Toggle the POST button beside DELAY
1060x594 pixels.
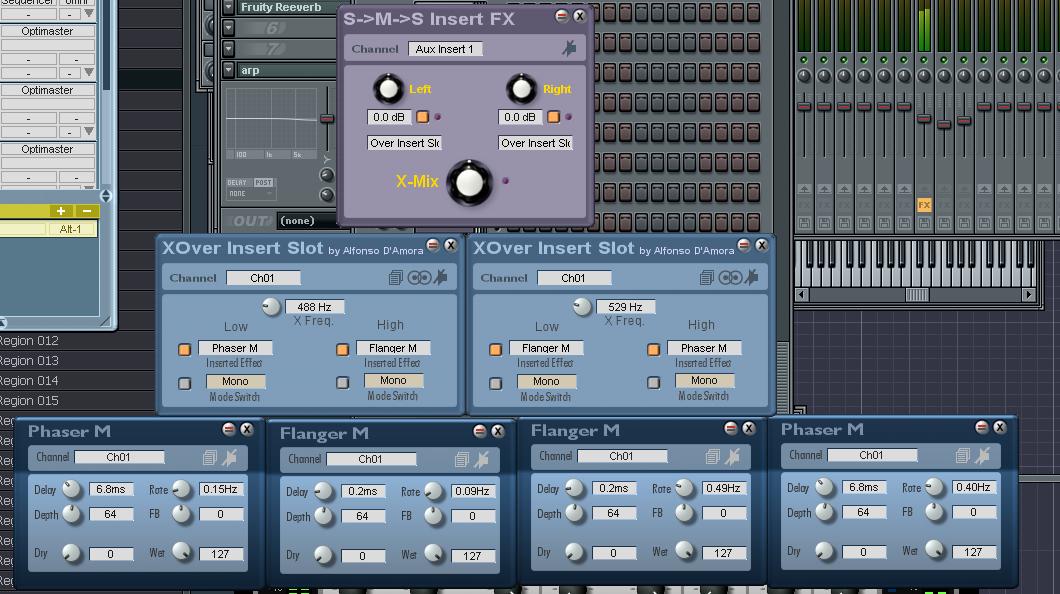pyautogui.click(x=263, y=182)
